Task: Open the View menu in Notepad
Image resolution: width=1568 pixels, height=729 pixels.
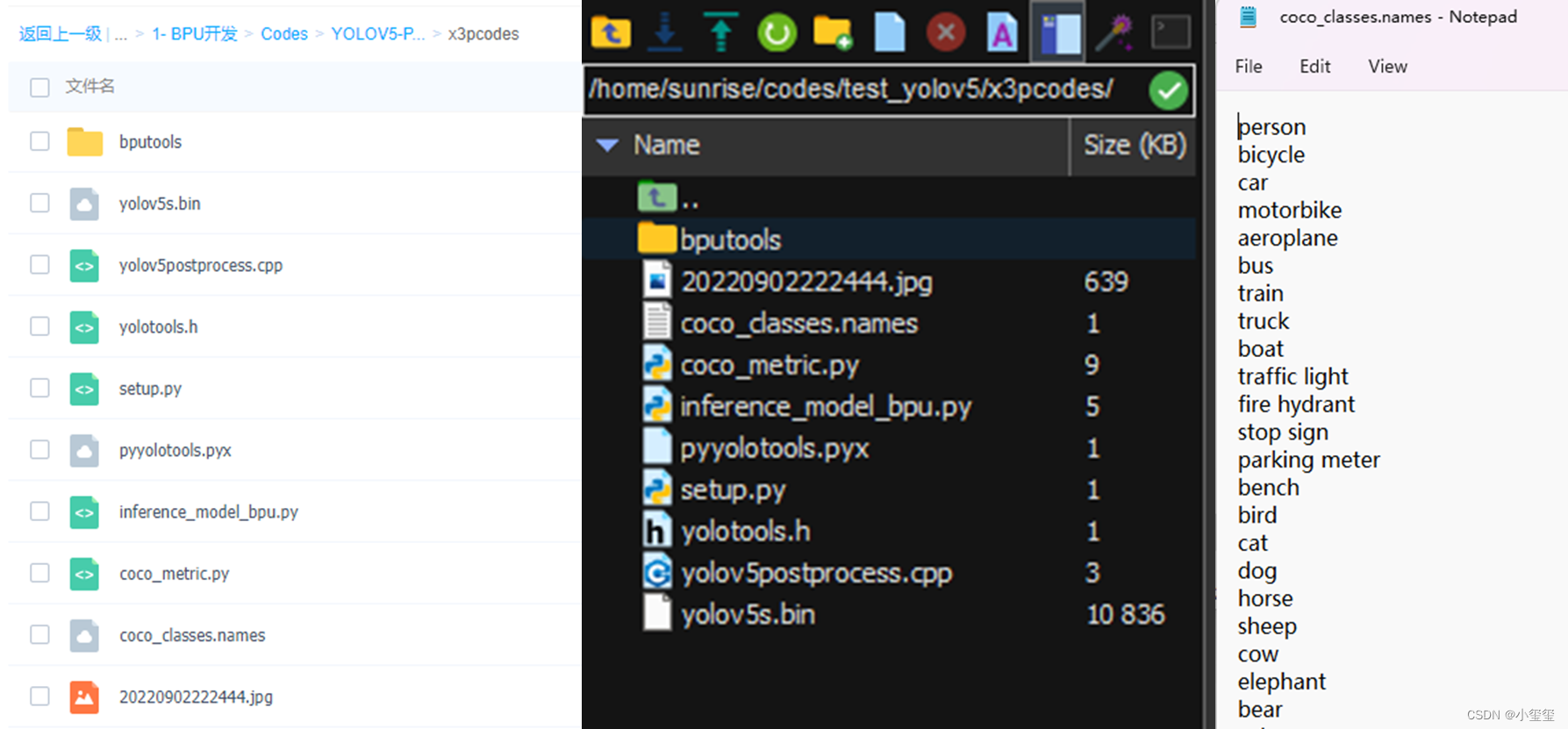Action: coord(1386,67)
